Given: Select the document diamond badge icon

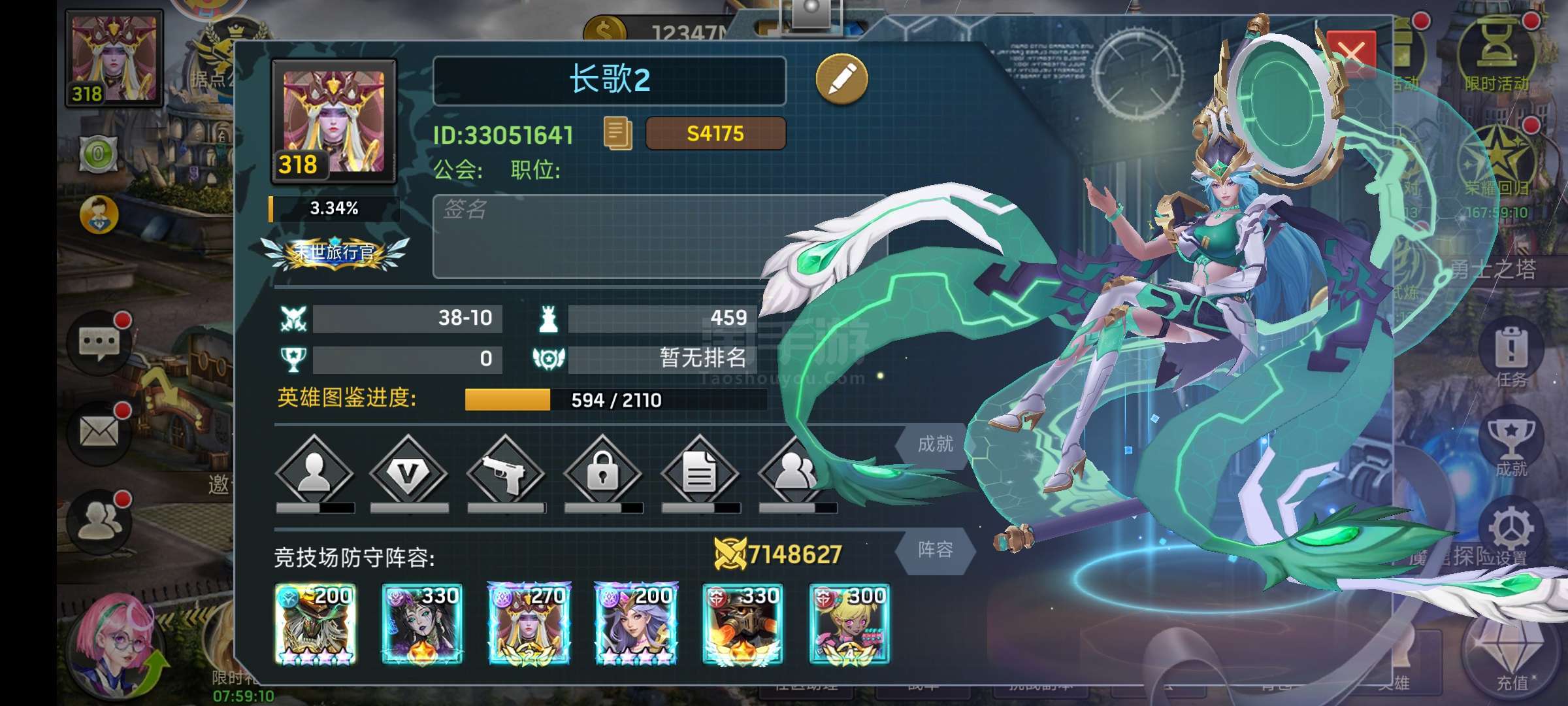Looking at the screenshot, I should [x=700, y=473].
